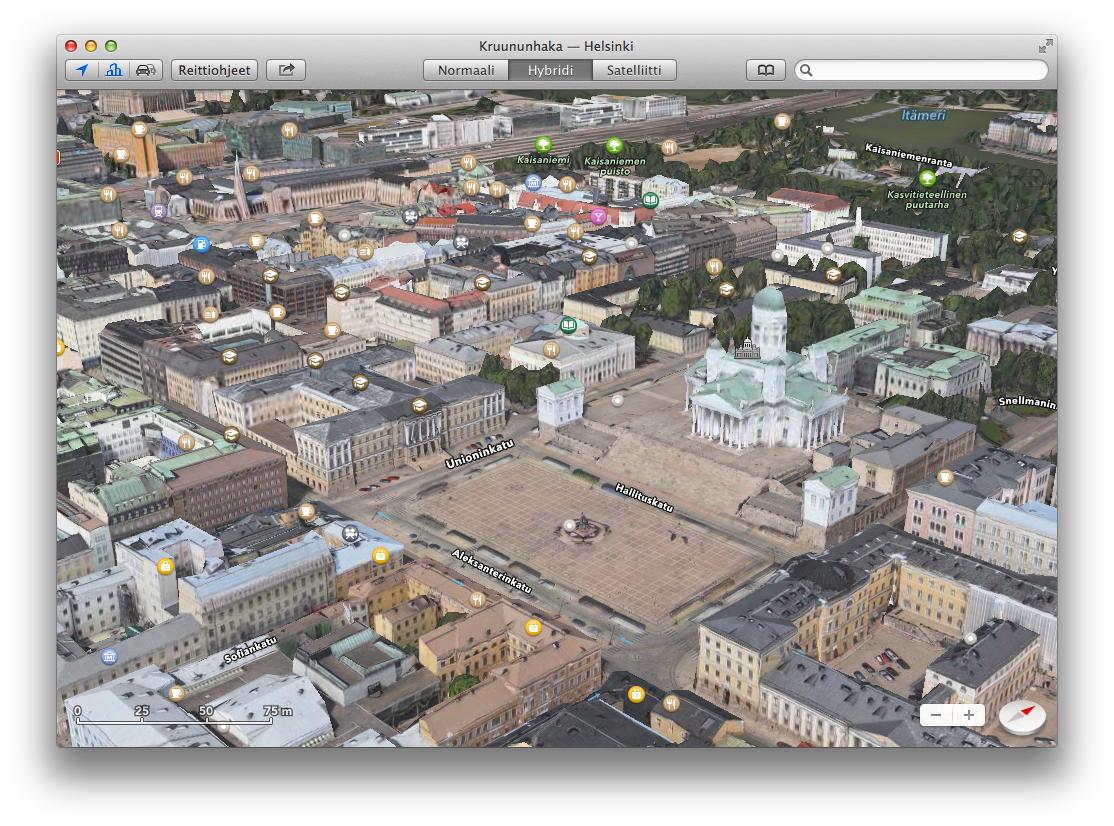Click the Hallituskatu street label
The height and width of the screenshot is (826, 1114).
644,497
